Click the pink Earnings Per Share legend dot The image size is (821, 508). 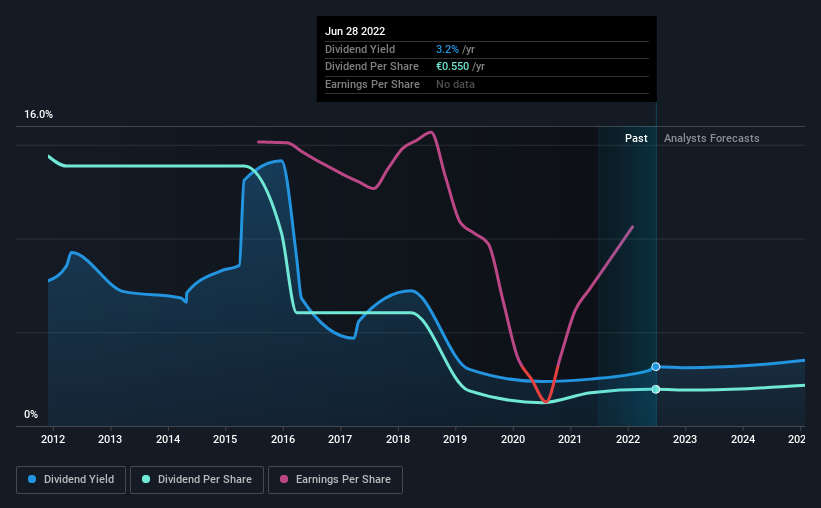284,479
